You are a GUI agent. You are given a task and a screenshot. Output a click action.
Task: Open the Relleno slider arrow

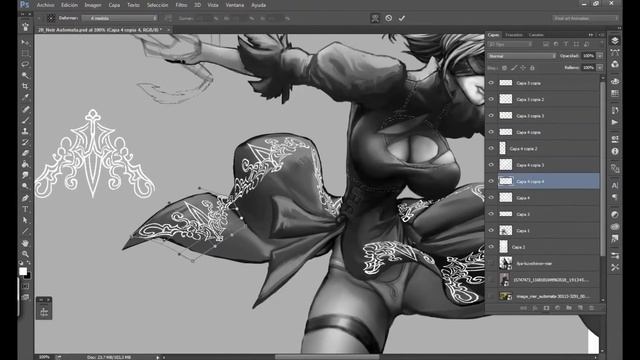[x=600, y=68]
